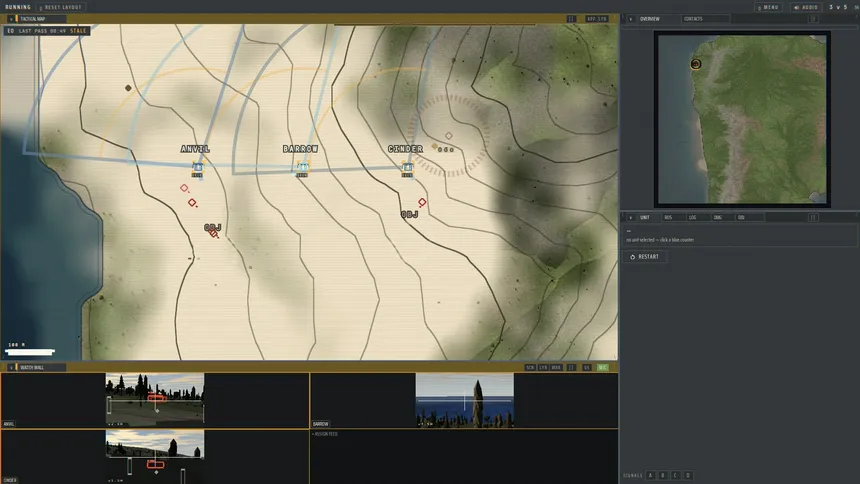Click the RESET LAYOUT button

coord(60,7)
